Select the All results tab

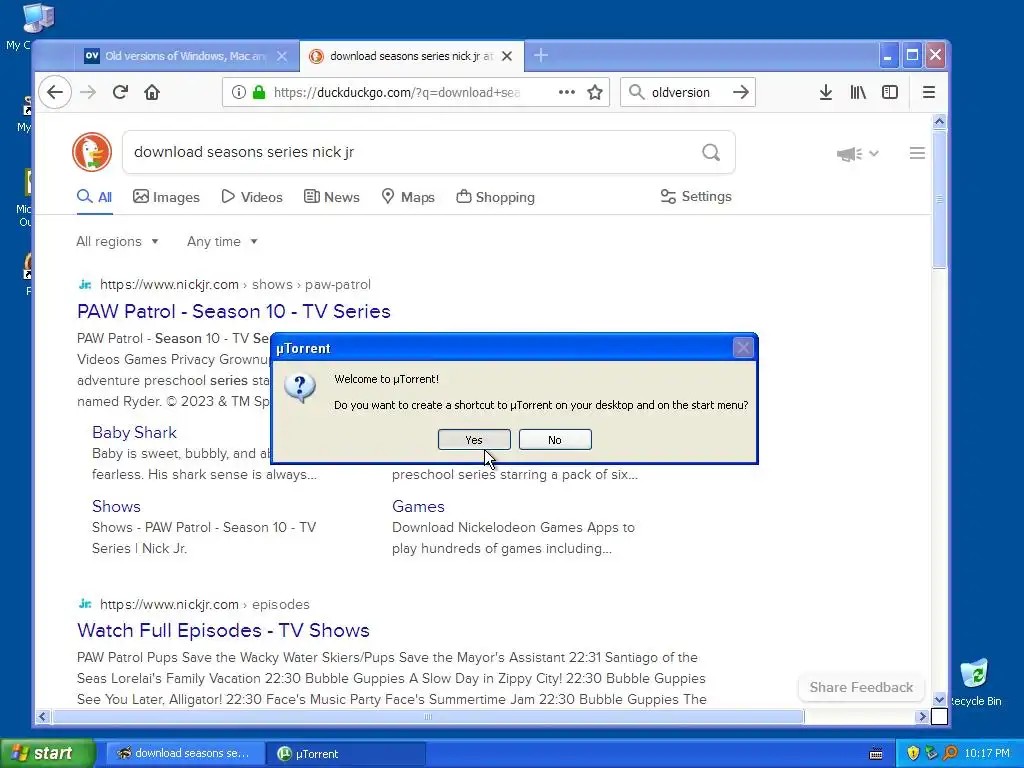coord(95,197)
